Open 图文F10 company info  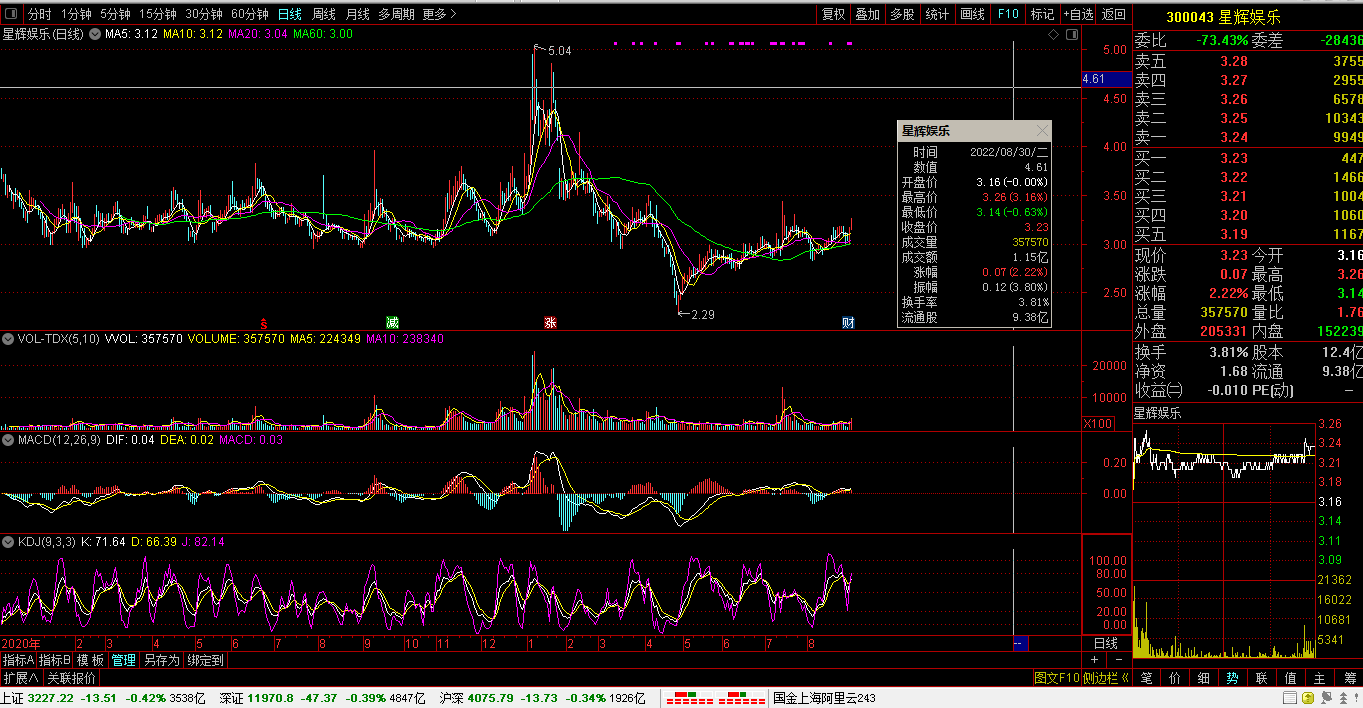coord(1056,678)
